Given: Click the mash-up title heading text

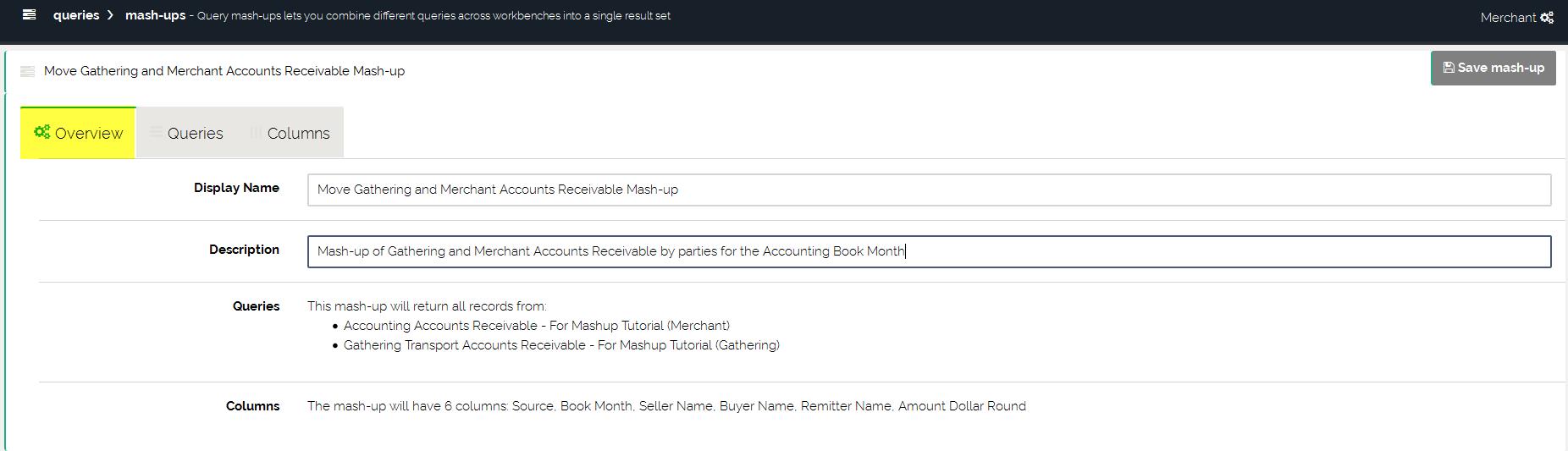Looking at the screenshot, I should [224, 71].
